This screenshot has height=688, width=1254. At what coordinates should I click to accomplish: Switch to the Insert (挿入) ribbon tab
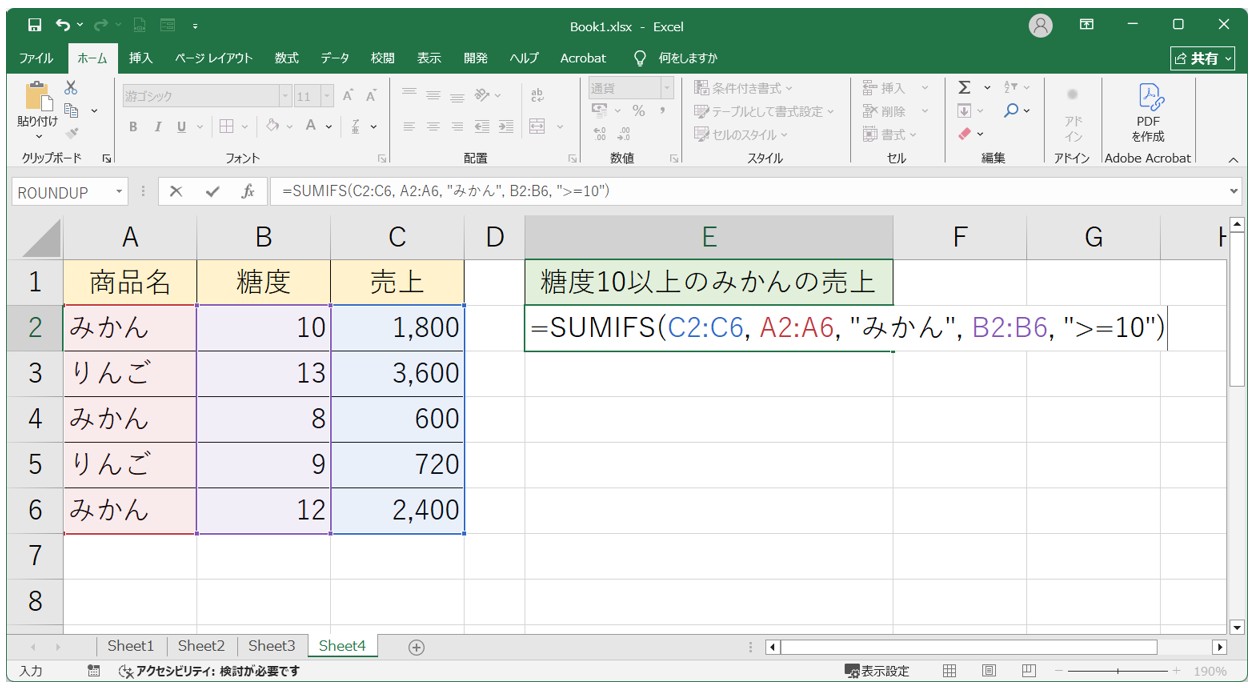click(x=141, y=58)
